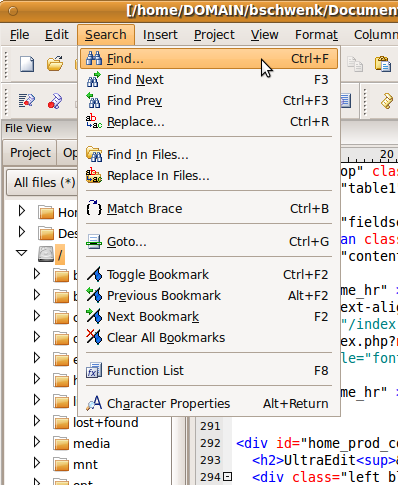Click the pencil-document icon in second toolbar

click(x=27, y=101)
